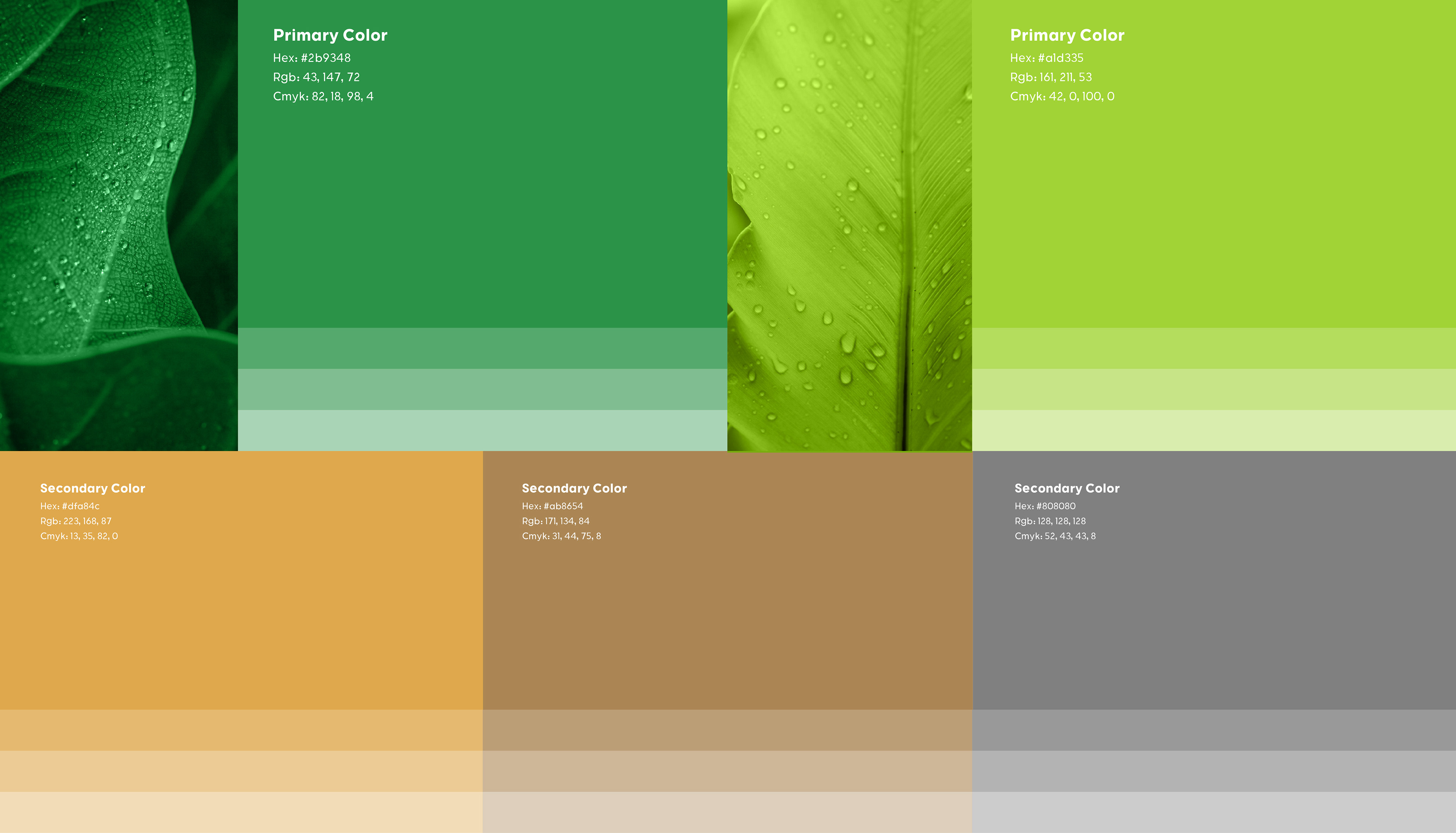Click the lightest brown tint strip
Image resolution: width=1456 pixels, height=833 pixels.
click(726, 813)
